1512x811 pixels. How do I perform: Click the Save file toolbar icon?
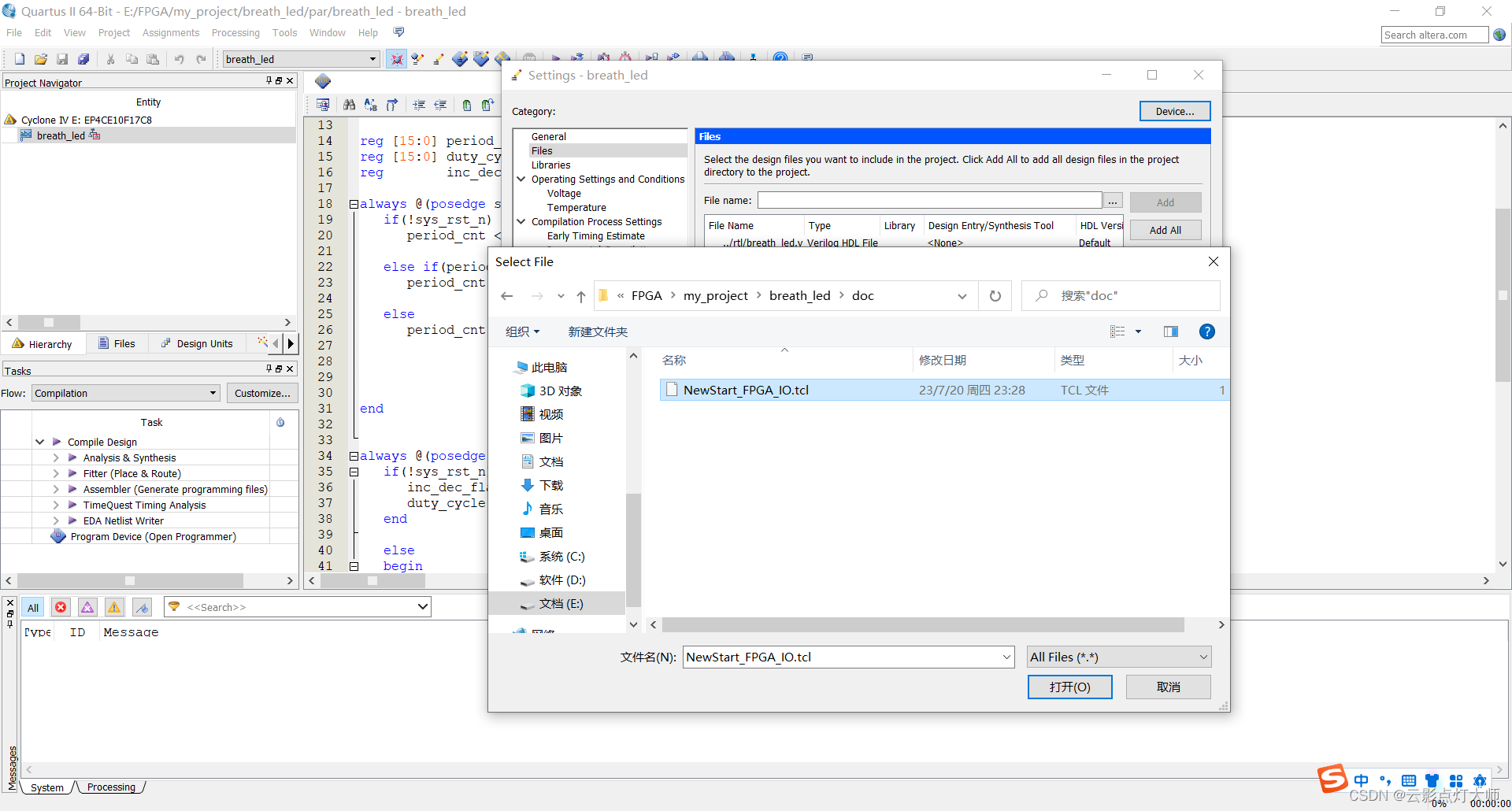click(62, 59)
